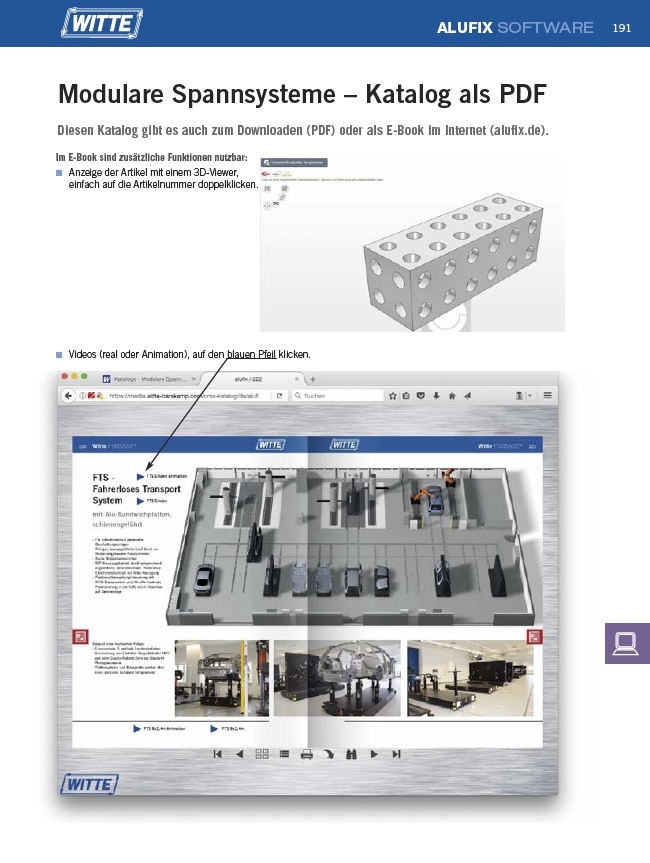Click the print icon in e-book toolbar
The width and height of the screenshot is (650, 863).
click(x=307, y=755)
